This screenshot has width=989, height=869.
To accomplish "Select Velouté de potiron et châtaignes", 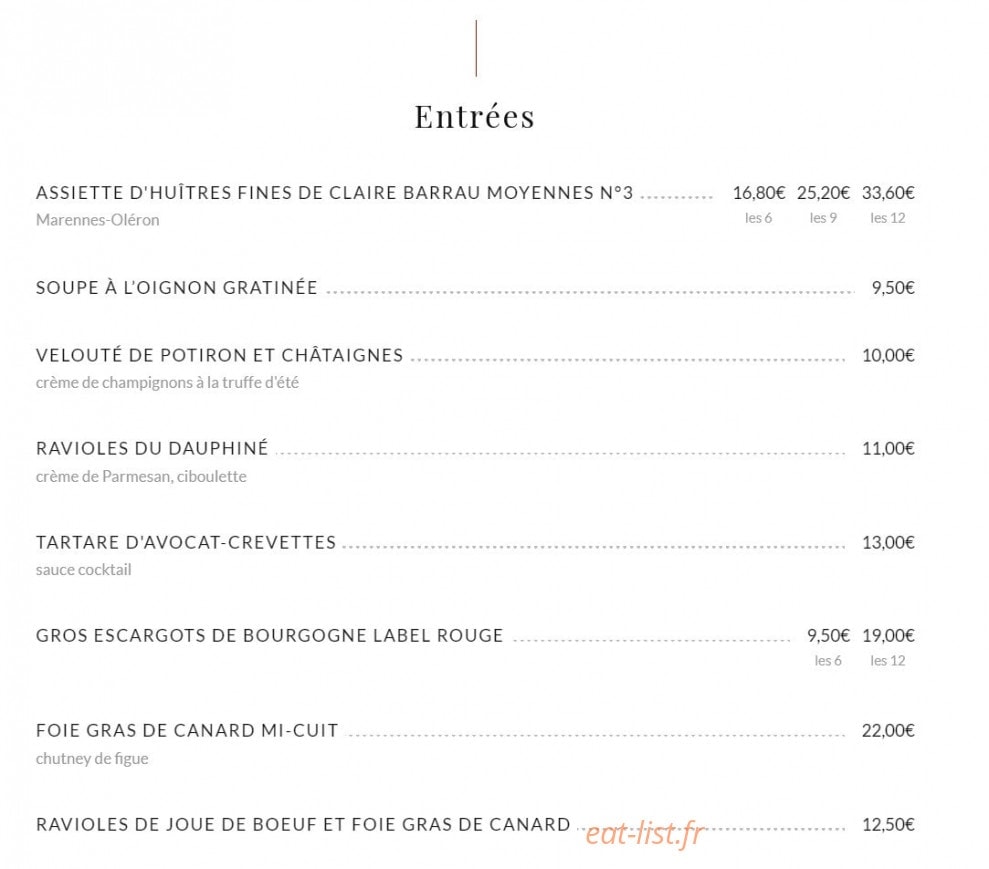I will (219, 355).
